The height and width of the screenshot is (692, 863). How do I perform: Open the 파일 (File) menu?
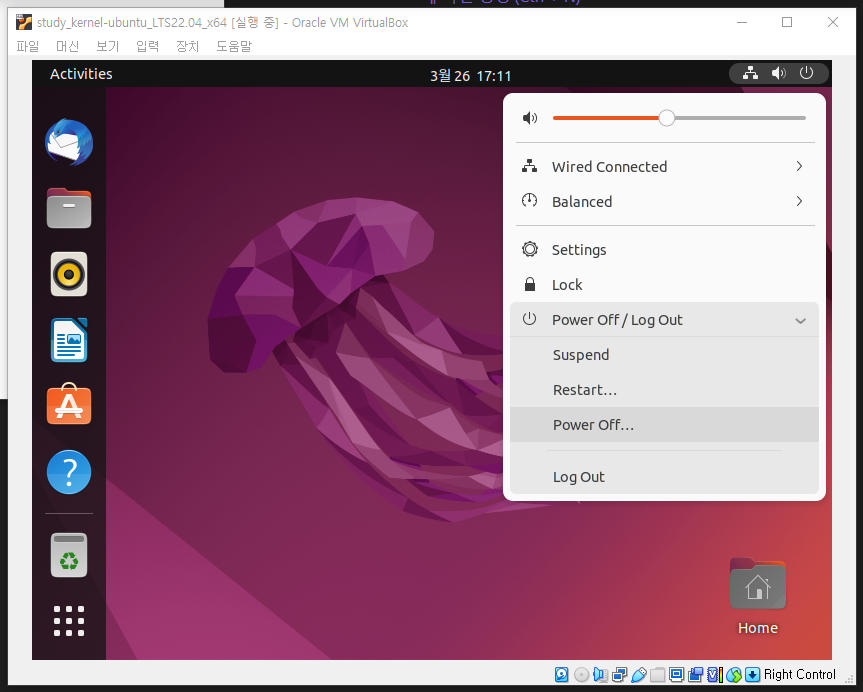click(27, 46)
